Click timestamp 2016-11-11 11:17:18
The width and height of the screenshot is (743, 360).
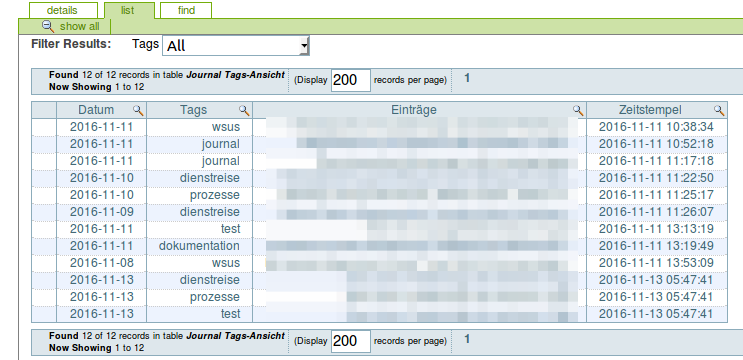click(656, 161)
